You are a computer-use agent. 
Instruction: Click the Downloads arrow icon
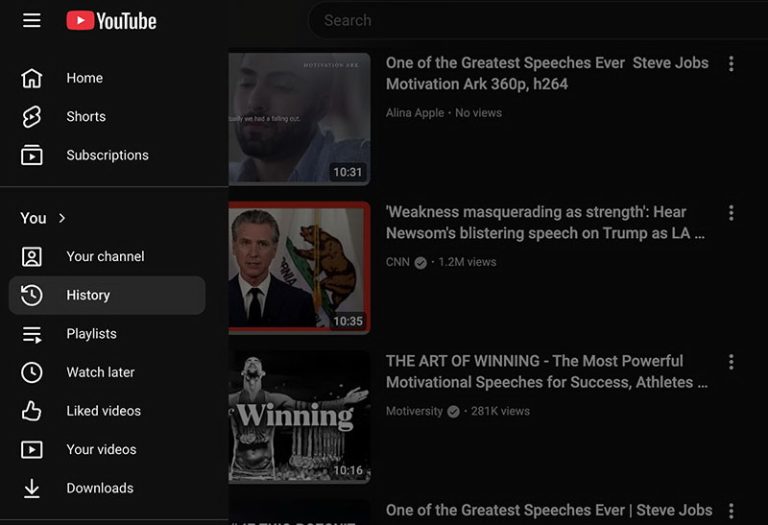(x=32, y=488)
